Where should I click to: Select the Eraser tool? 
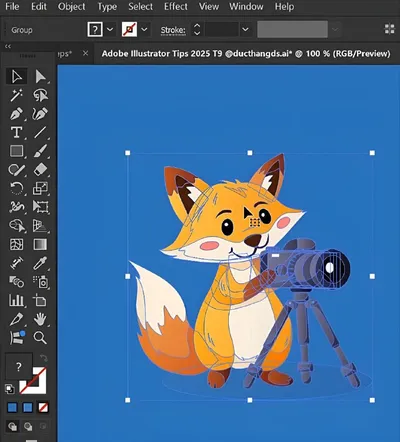tap(40, 170)
